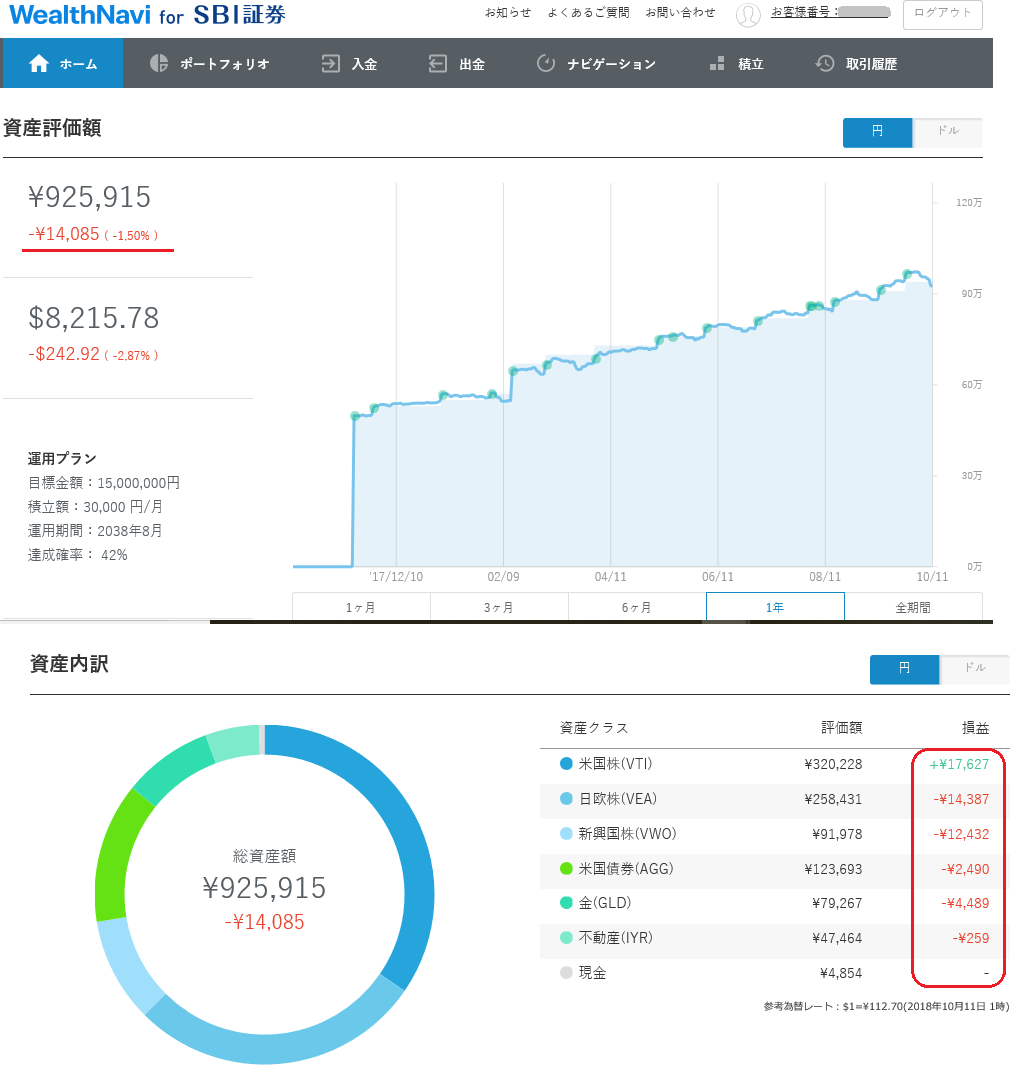The width and height of the screenshot is (1023, 1077).
Task: Open the 積立 menu item
Action: point(736,63)
